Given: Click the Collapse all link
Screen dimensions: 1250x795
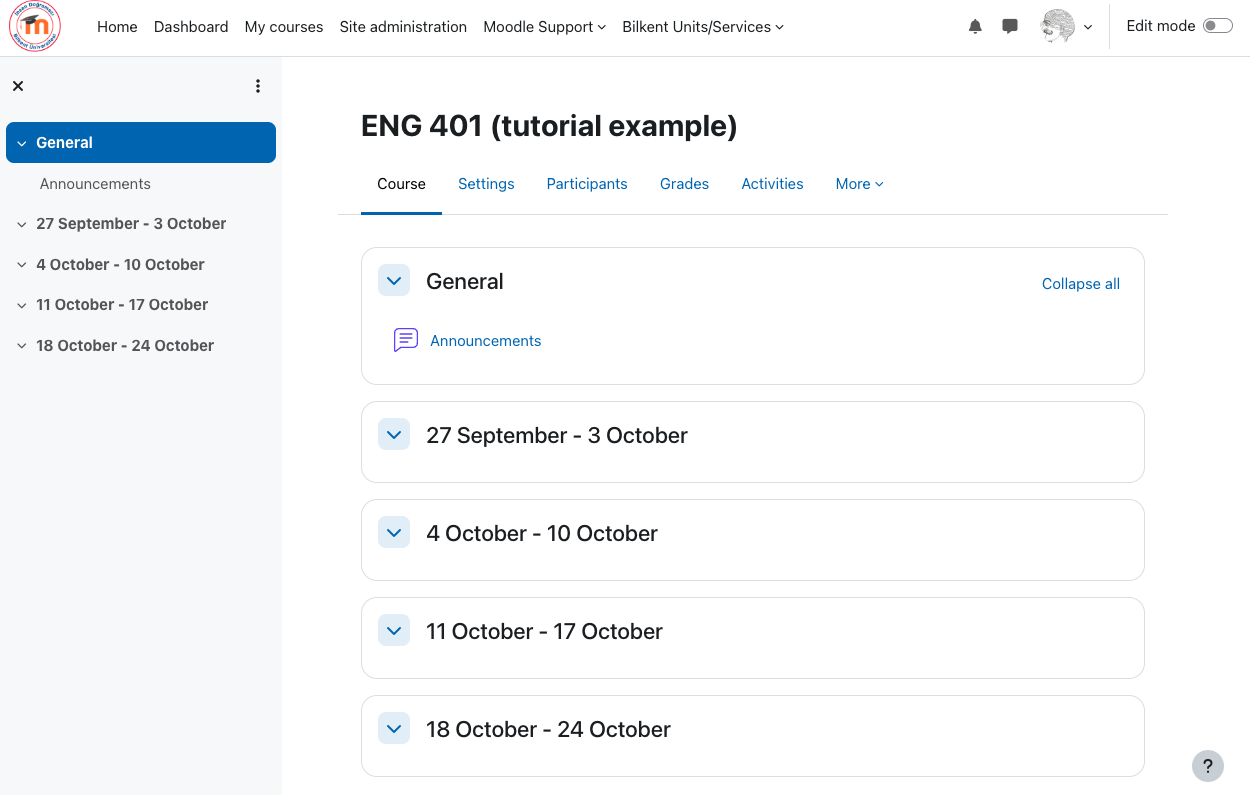Looking at the screenshot, I should [x=1081, y=284].
